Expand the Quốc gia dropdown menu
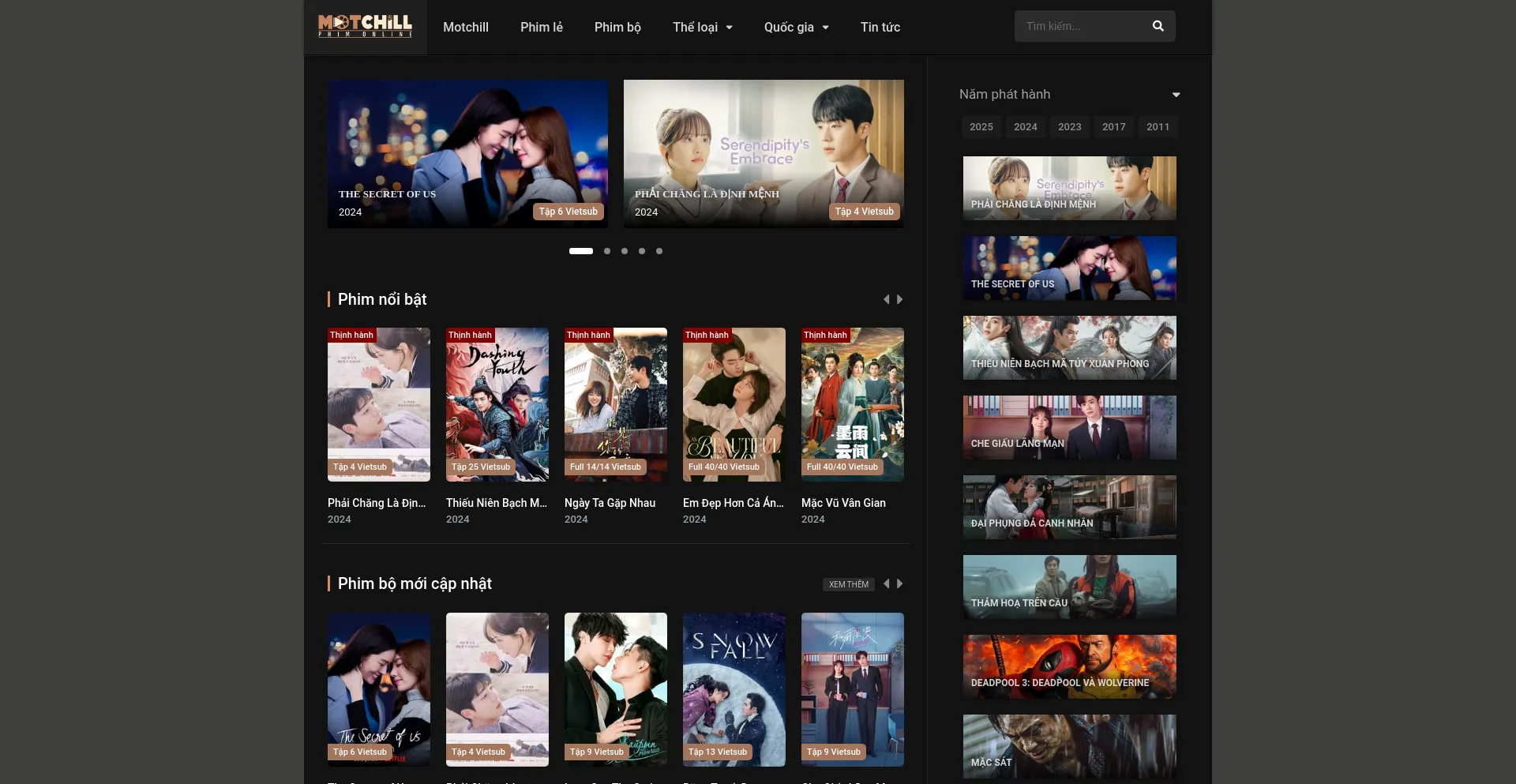Screen dimensions: 1516x784 pos(796,27)
